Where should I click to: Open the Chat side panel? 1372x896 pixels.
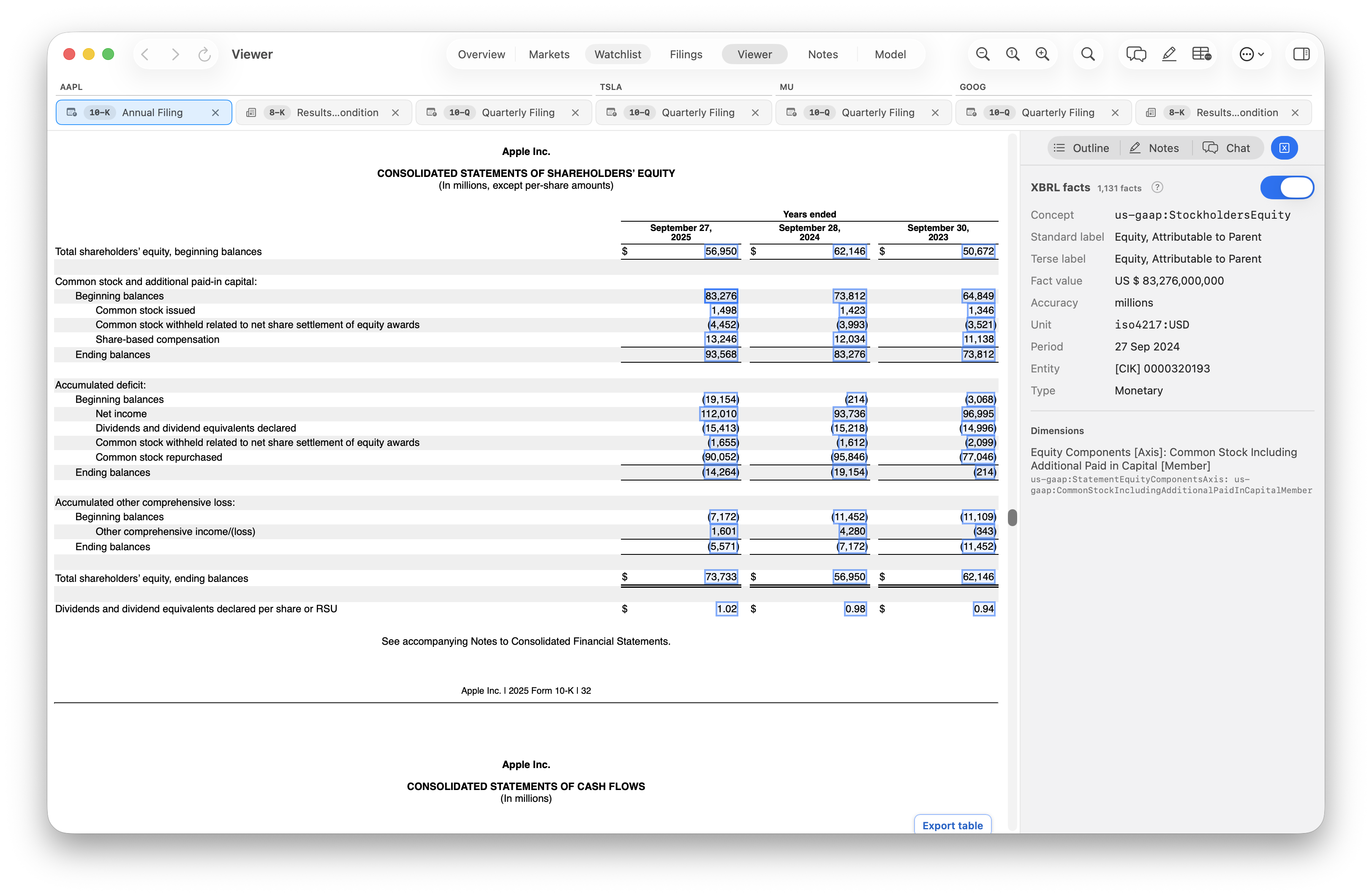[1227, 148]
